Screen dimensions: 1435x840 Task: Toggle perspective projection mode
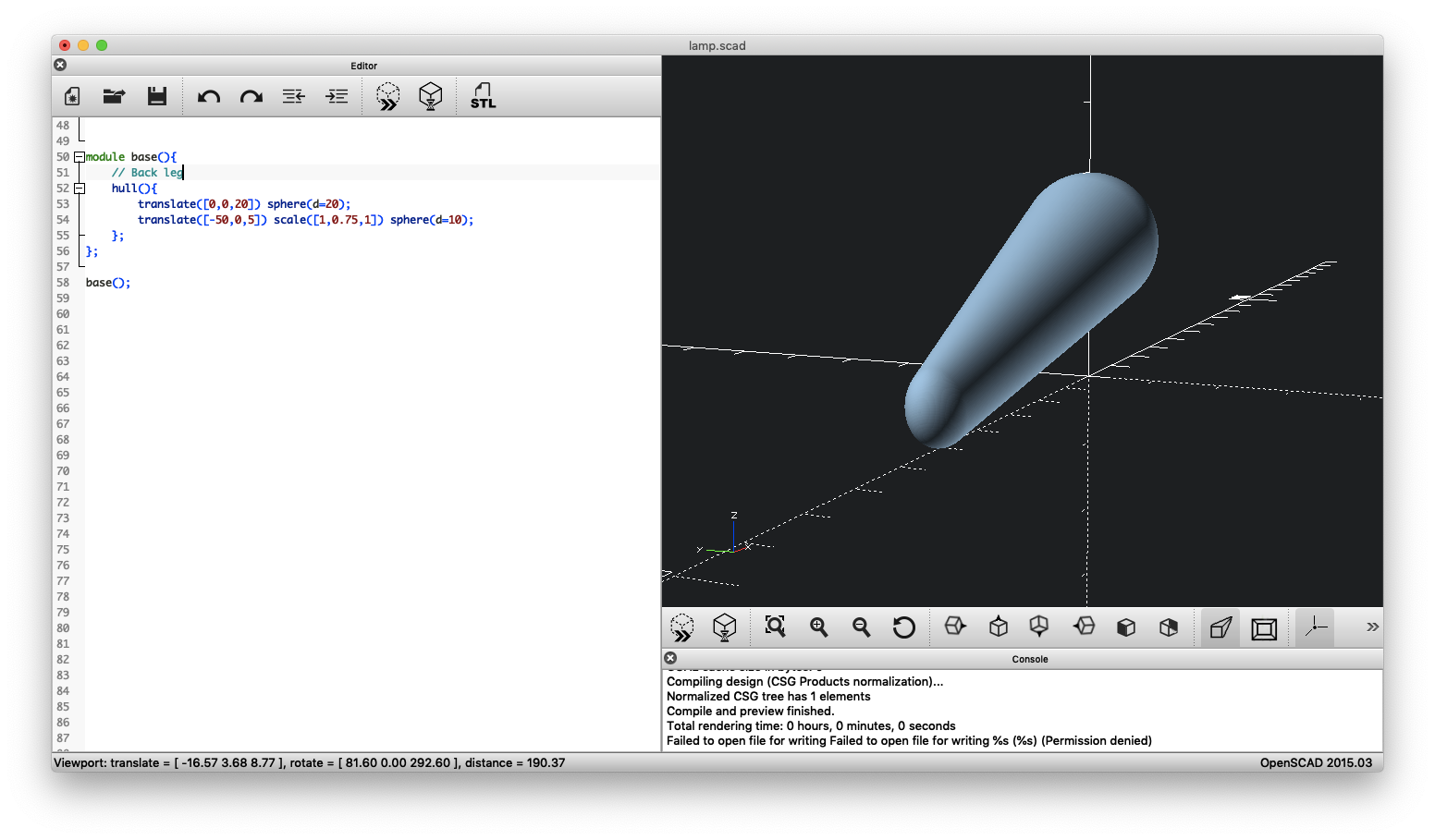click(1220, 627)
